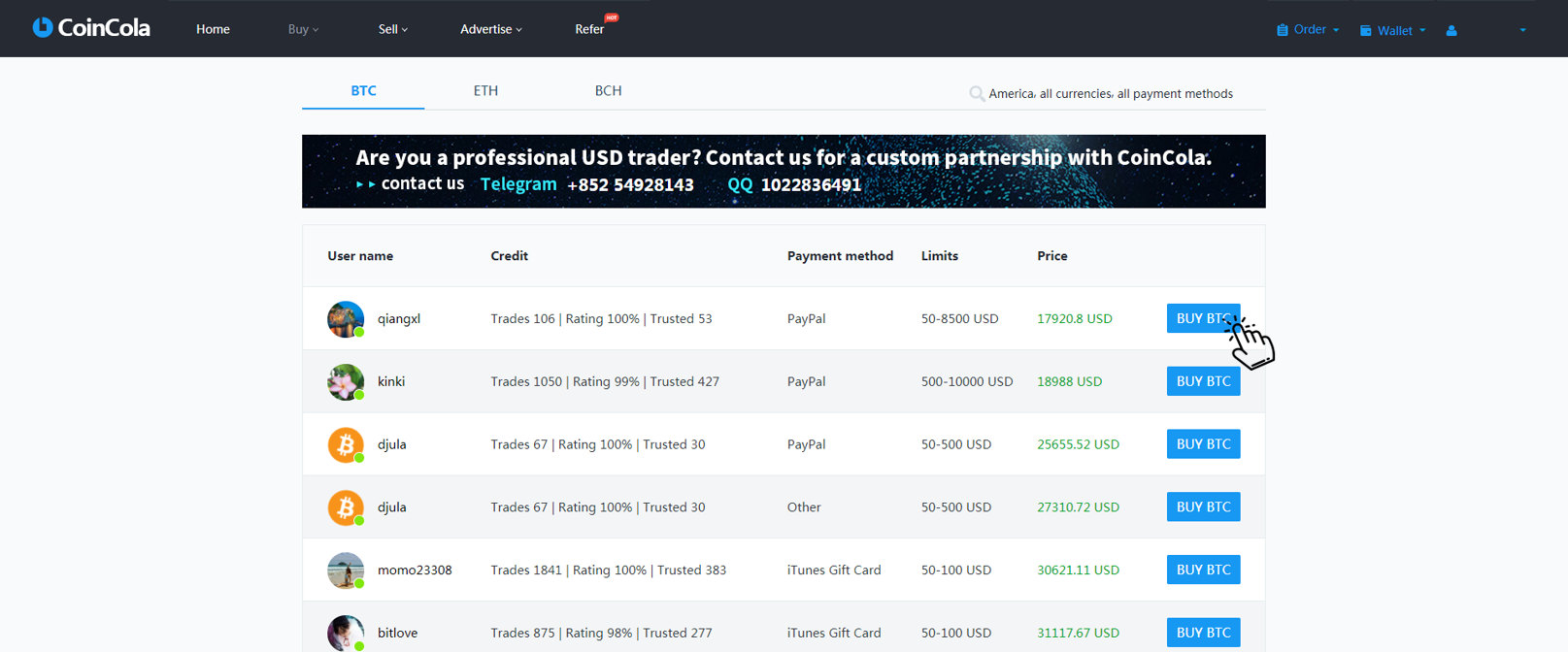
Task: Click limits 500-10000 USD
Action: point(967,381)
